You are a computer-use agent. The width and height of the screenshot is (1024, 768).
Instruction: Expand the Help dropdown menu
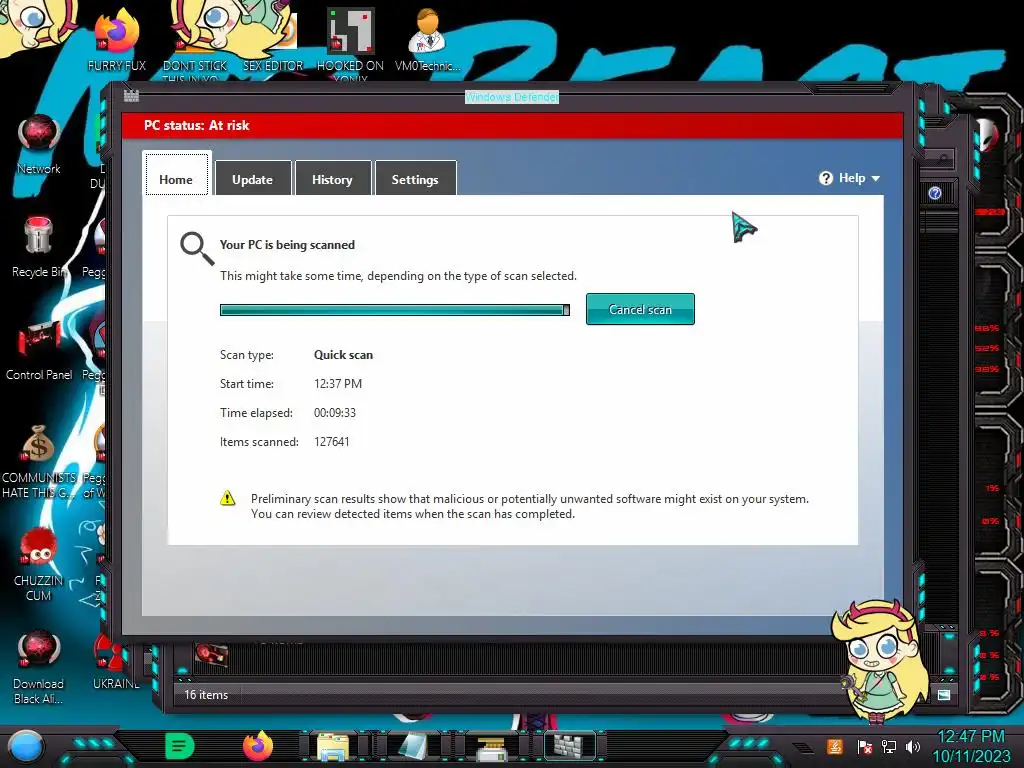[850, 178]
